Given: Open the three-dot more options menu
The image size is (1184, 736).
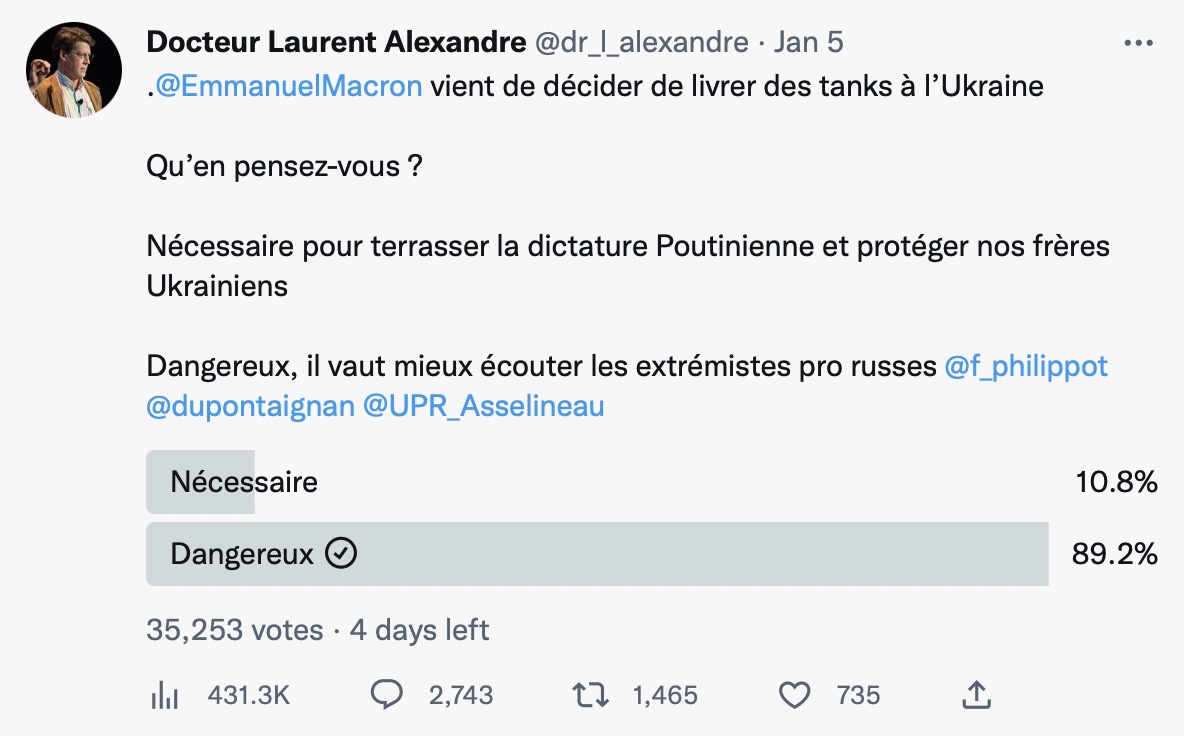Looking at the screenshot, I should pyautogui.click(x=1138, y=43).
